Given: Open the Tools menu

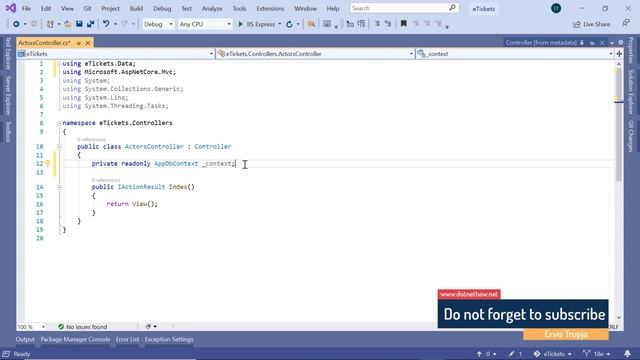Looking at the screenshot, I should point(239,9).
